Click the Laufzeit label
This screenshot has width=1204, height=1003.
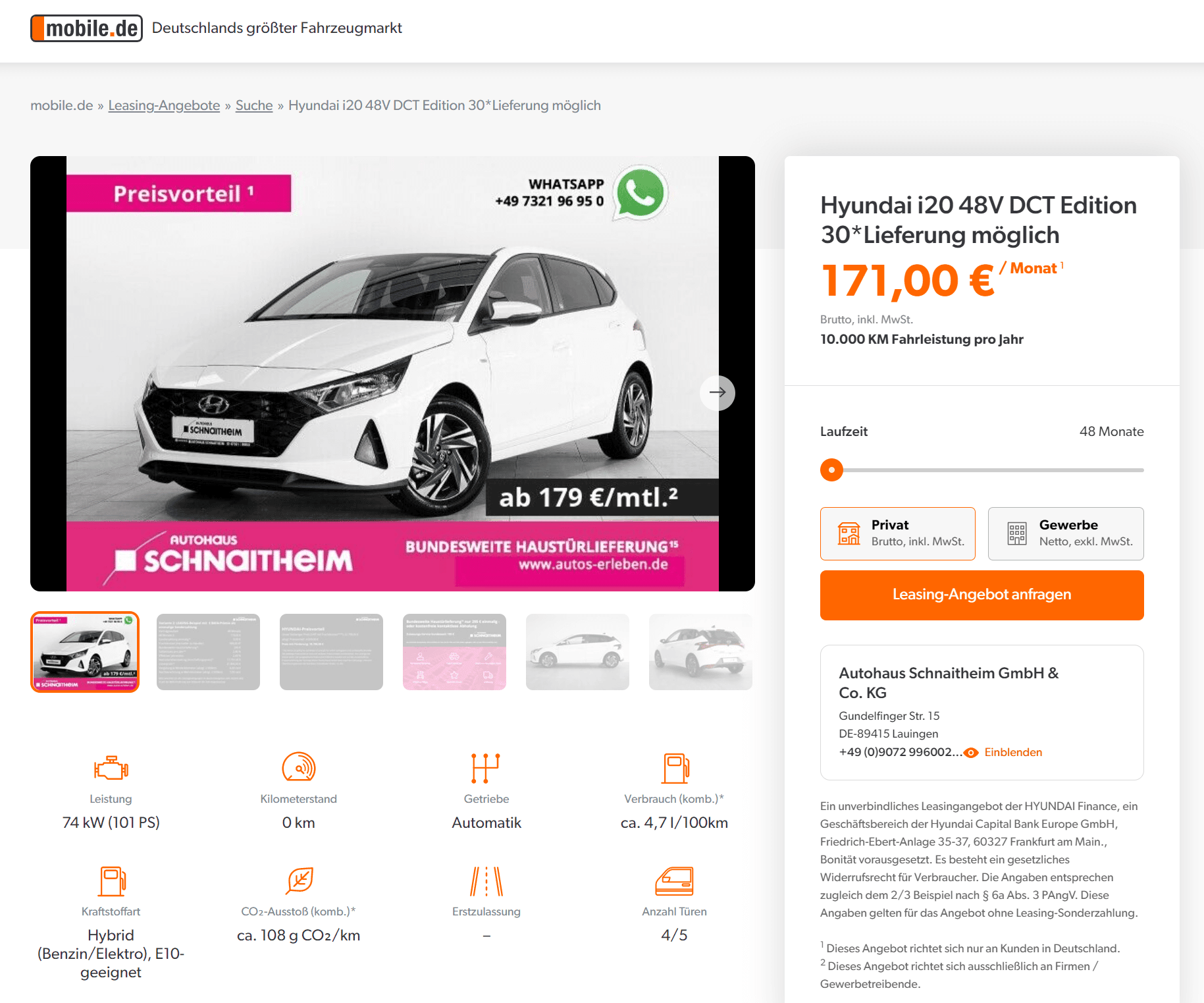point(844,431)
